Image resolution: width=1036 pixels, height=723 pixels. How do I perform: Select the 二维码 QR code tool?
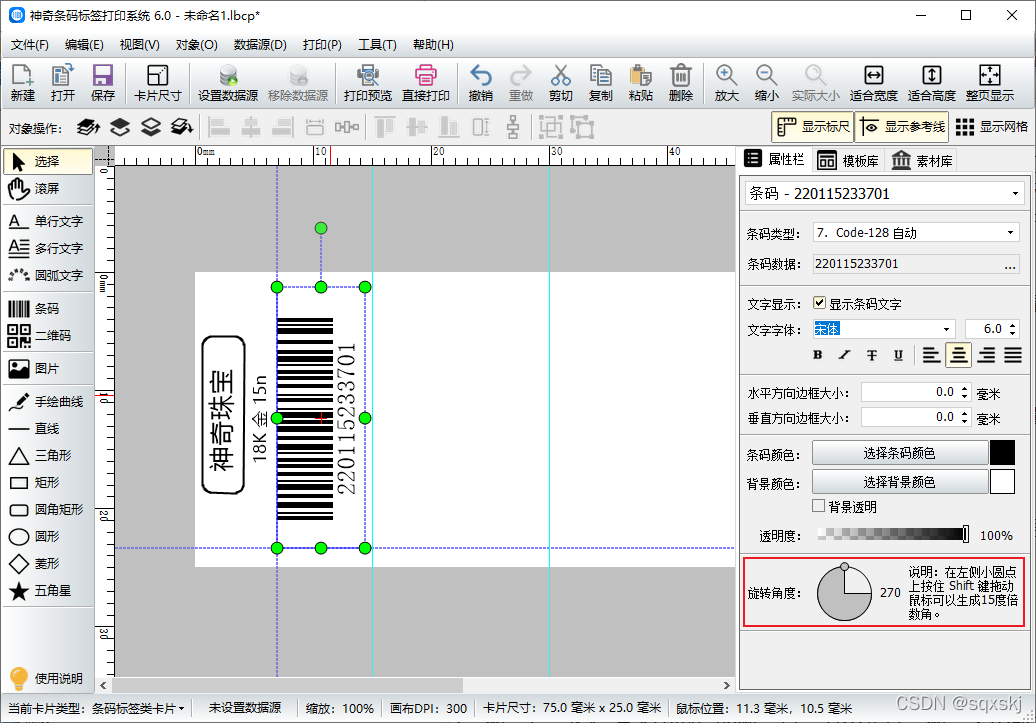coord(48,336)
